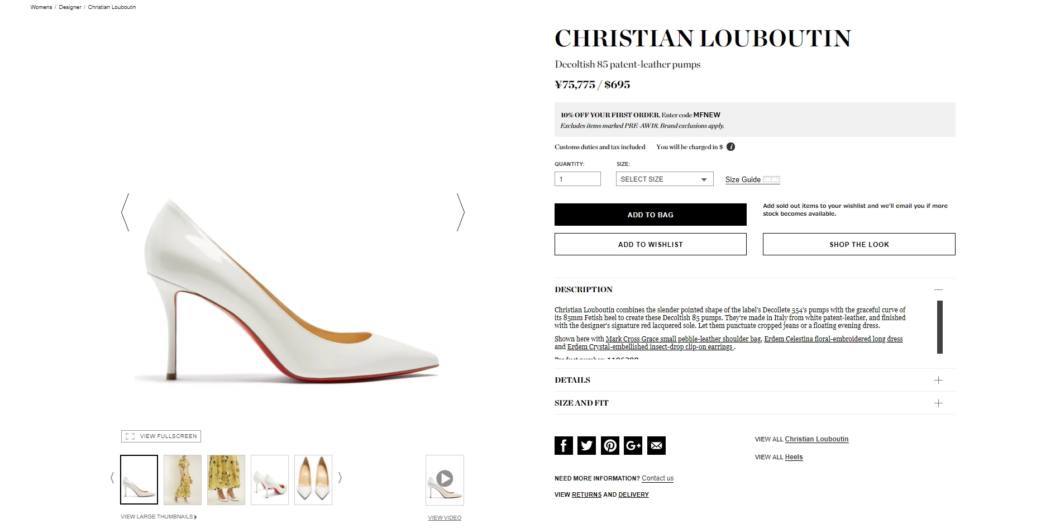Collapse the Description section

pos(938,289)
